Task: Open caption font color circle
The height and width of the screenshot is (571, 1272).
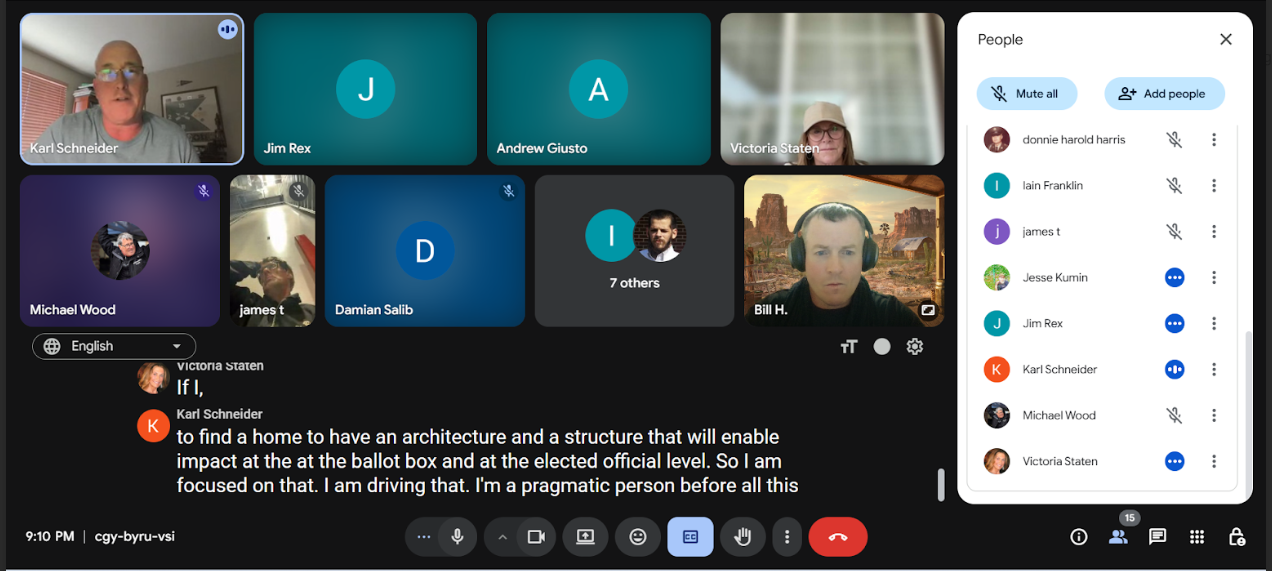Action: click(882, 347)
